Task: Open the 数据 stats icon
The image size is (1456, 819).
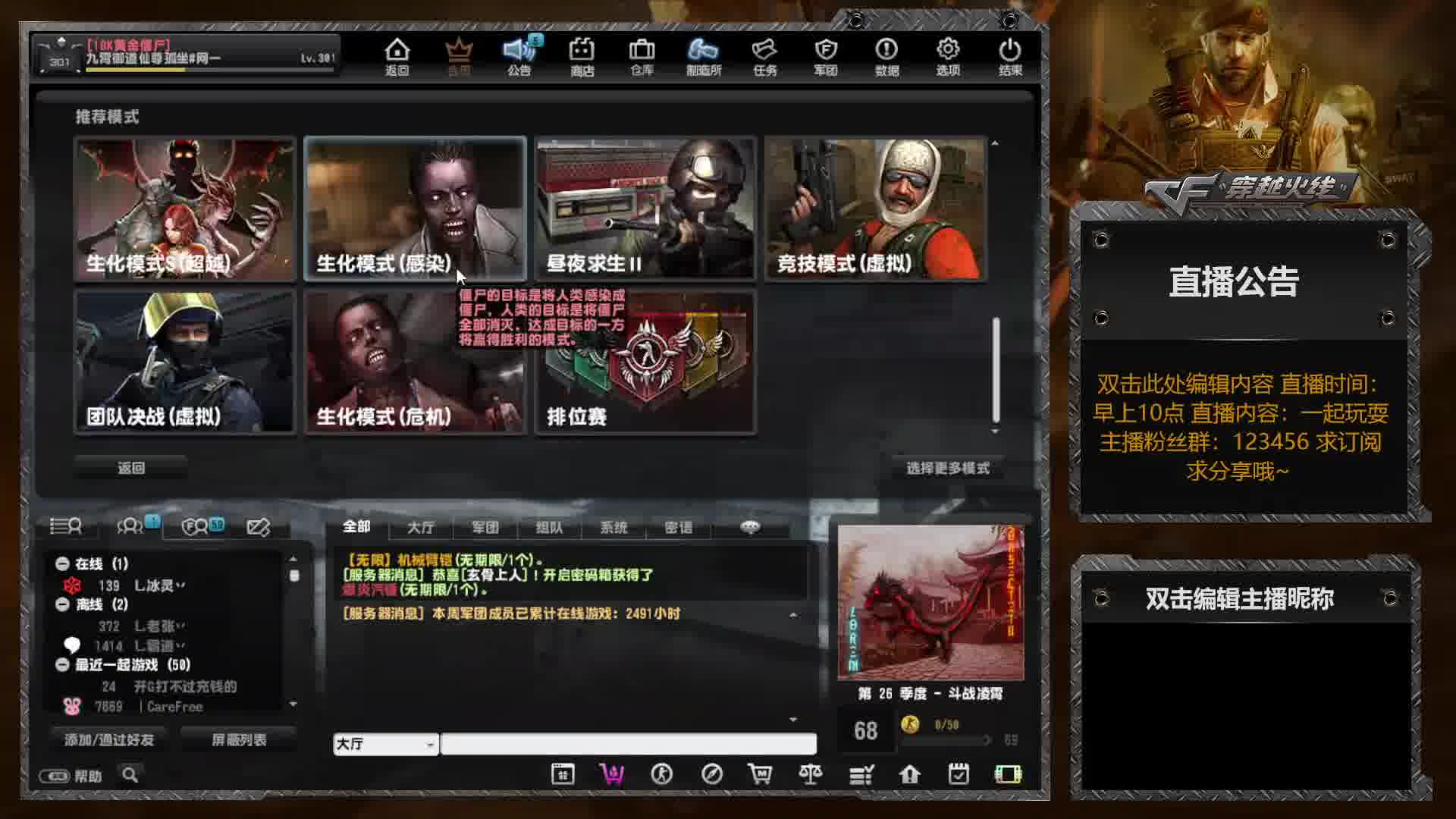Action: [x=886, y=57]
